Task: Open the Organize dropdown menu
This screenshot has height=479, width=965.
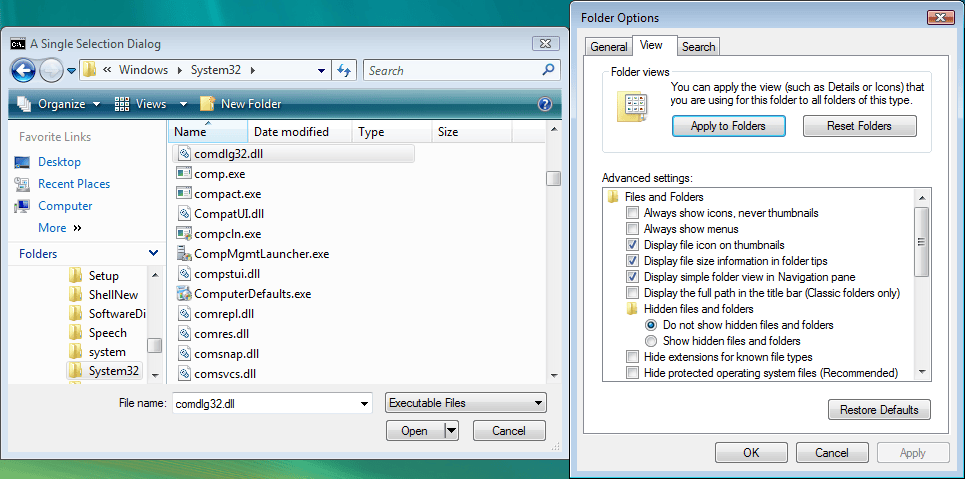Action: 59,104
